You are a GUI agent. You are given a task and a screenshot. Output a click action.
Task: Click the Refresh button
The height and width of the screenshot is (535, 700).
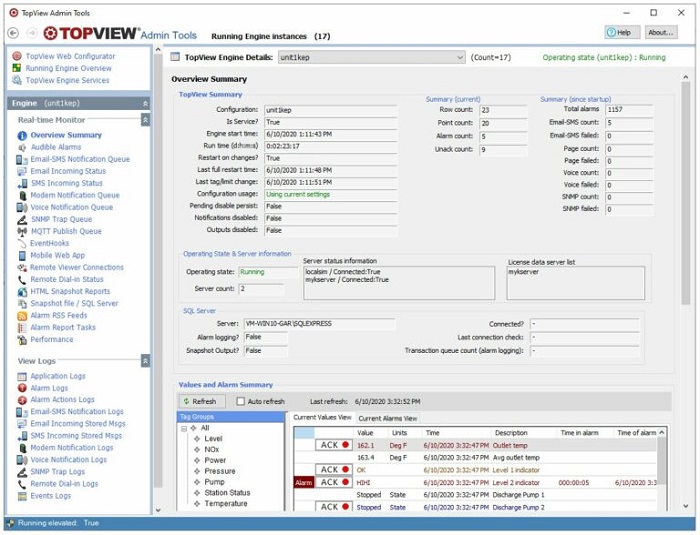tap(201, 401)
